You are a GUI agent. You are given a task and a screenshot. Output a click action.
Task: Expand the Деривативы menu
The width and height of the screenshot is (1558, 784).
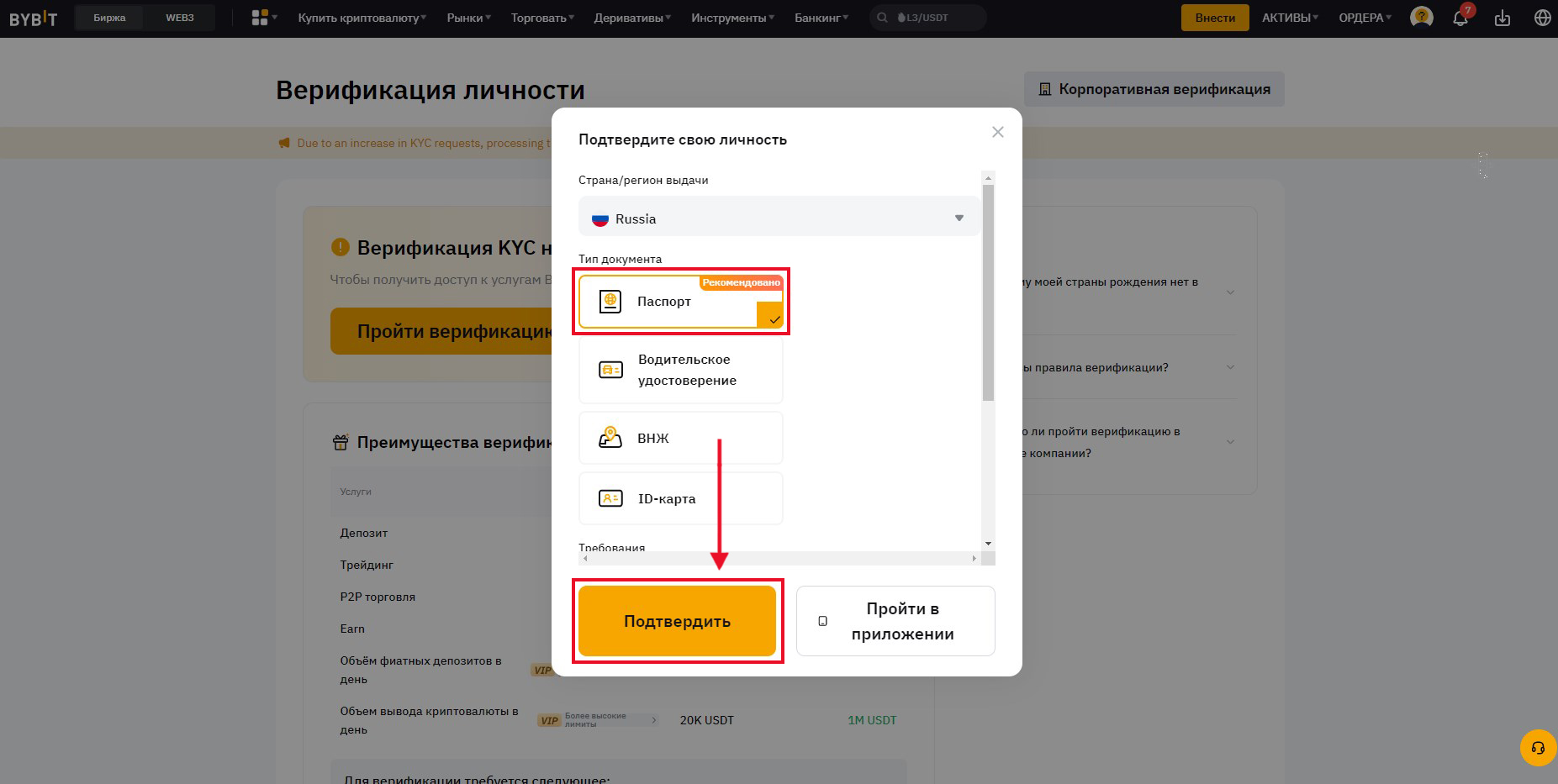(x=632, y=18)
